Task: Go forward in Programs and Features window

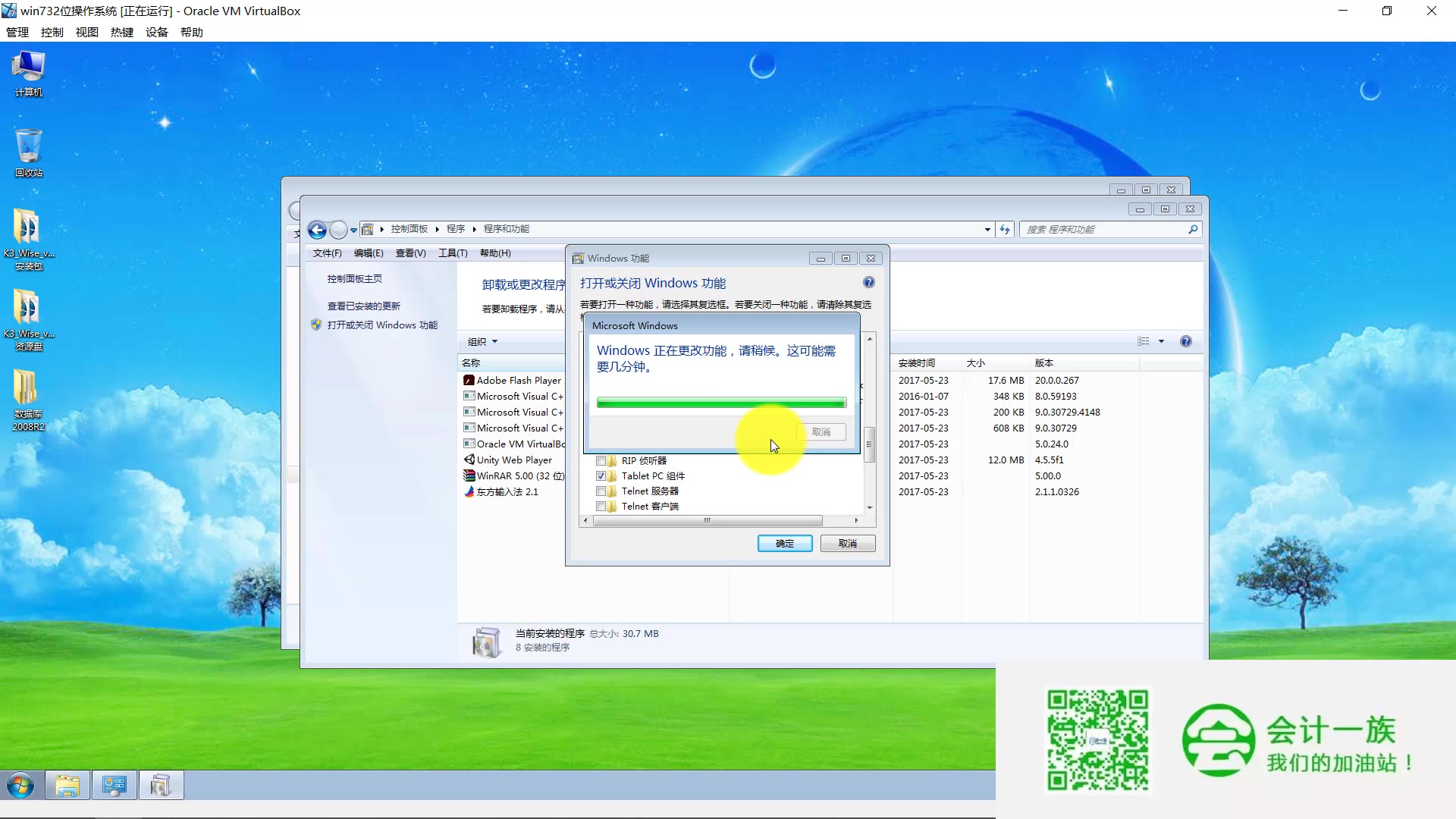Action: (339, 230)
